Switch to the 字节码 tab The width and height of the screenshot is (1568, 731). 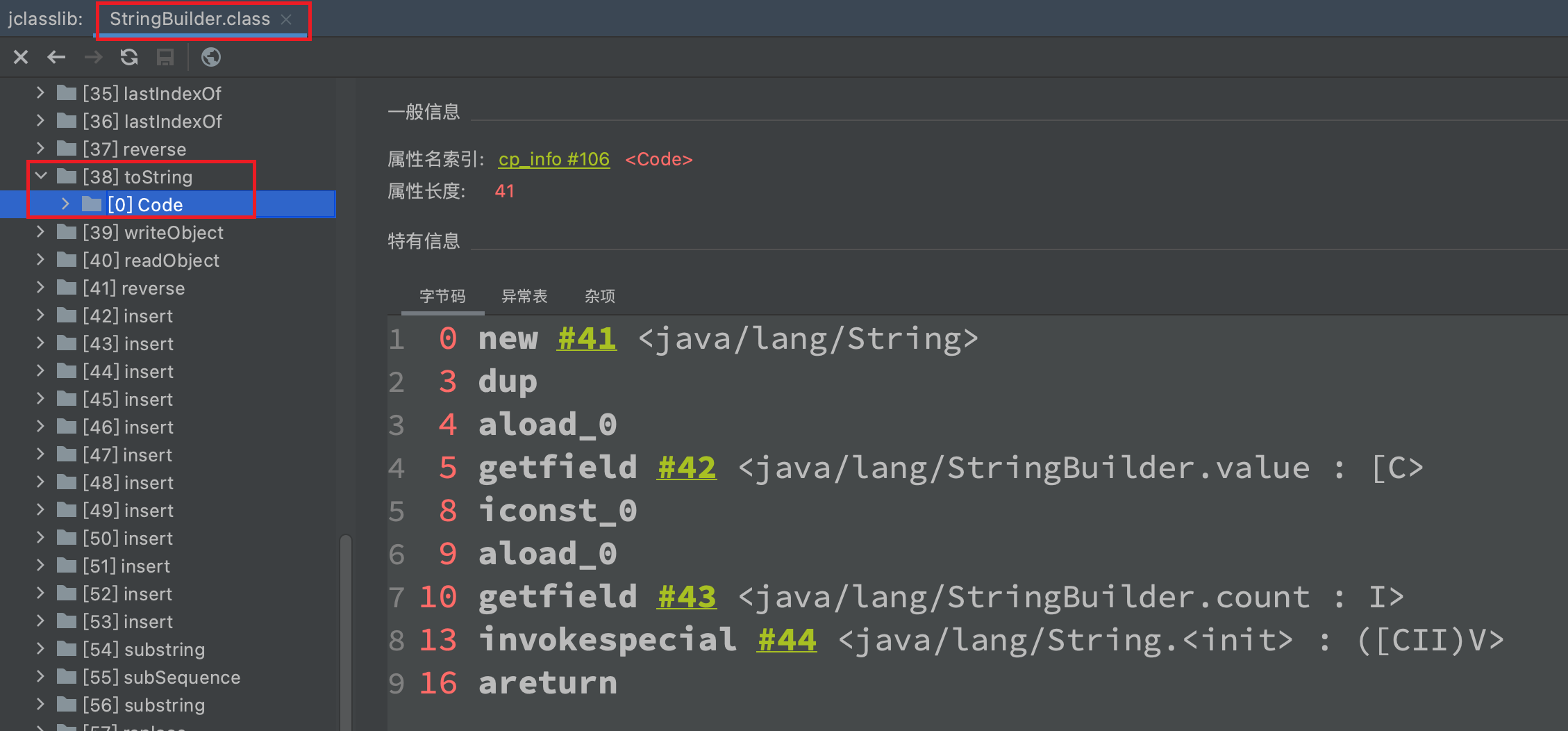tap(442, 297)
